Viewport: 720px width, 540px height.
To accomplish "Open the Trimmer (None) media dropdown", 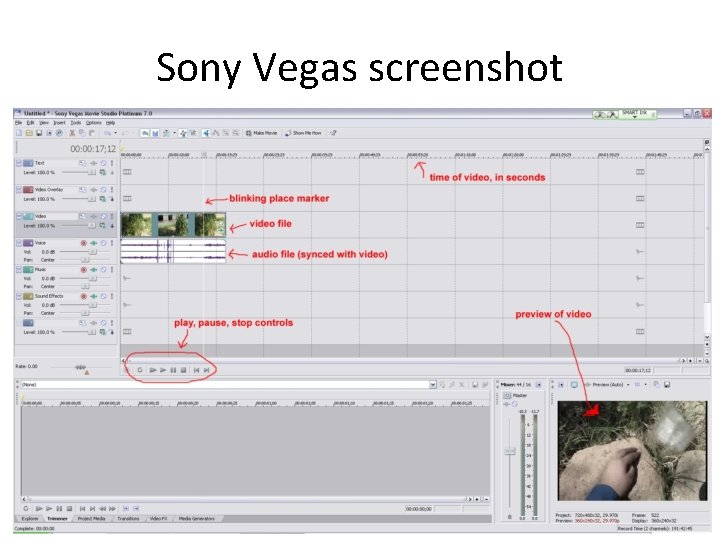I will pos(433,384).
